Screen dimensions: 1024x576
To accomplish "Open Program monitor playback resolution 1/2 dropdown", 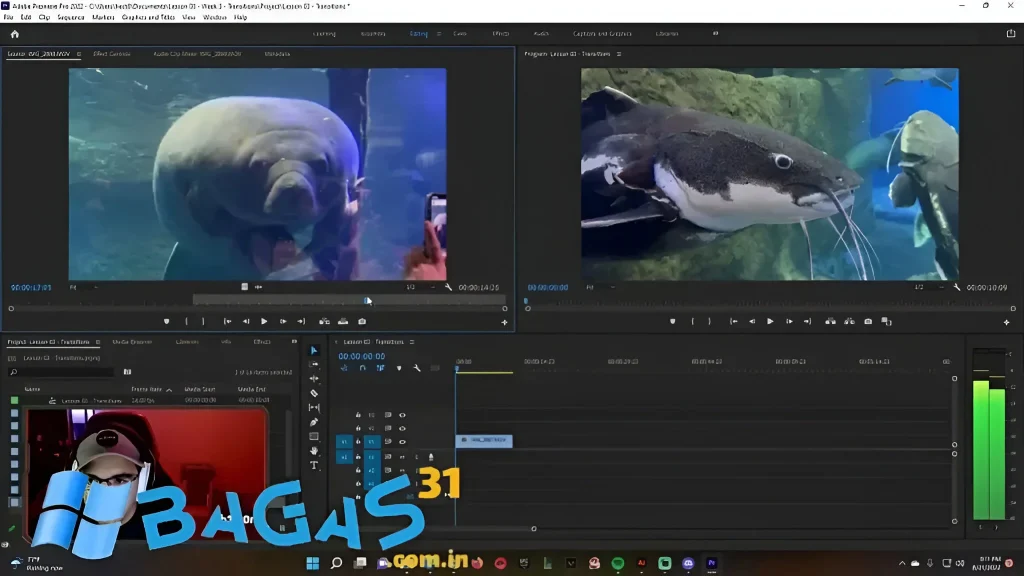I will click(x=929, y=287).
